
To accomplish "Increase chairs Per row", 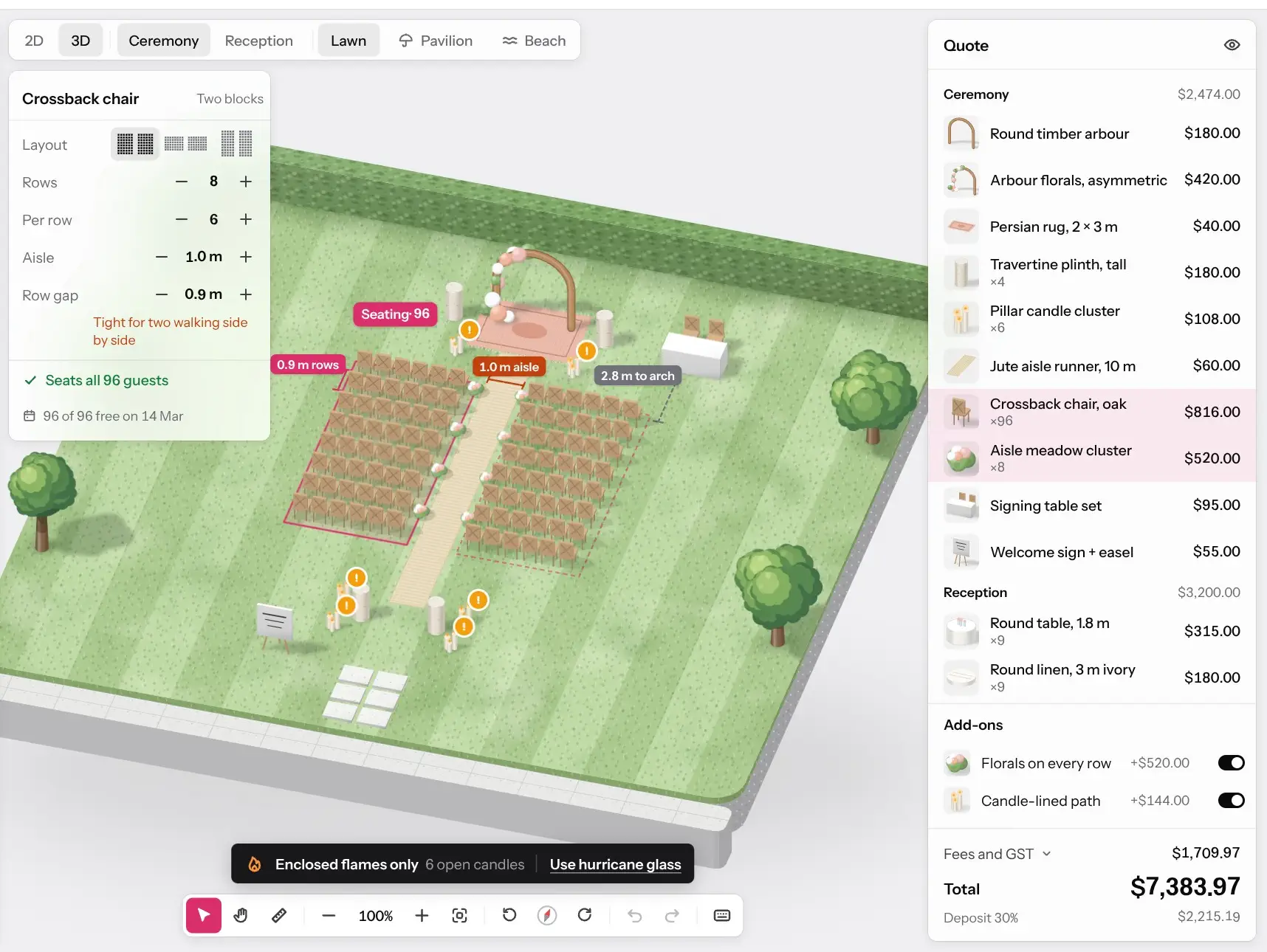I will click(x=246, y=219).
